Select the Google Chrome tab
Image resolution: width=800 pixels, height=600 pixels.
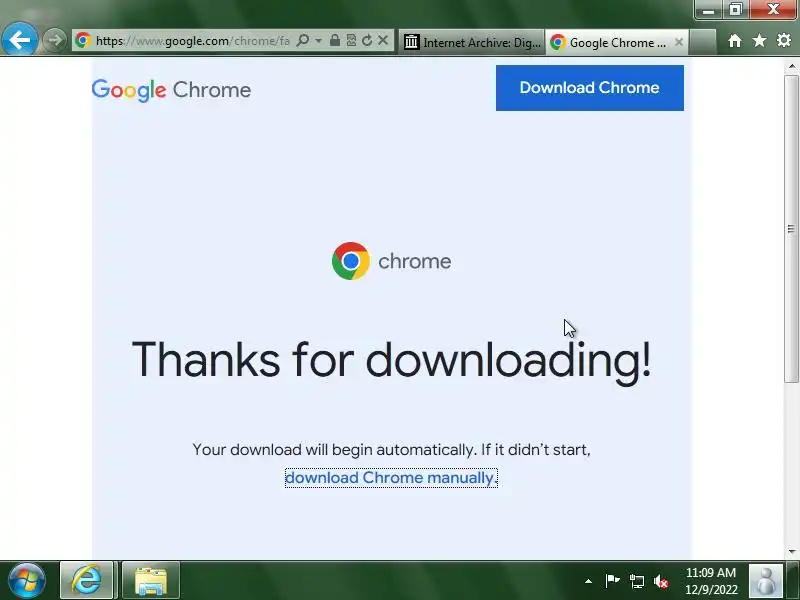pos(617,42)
